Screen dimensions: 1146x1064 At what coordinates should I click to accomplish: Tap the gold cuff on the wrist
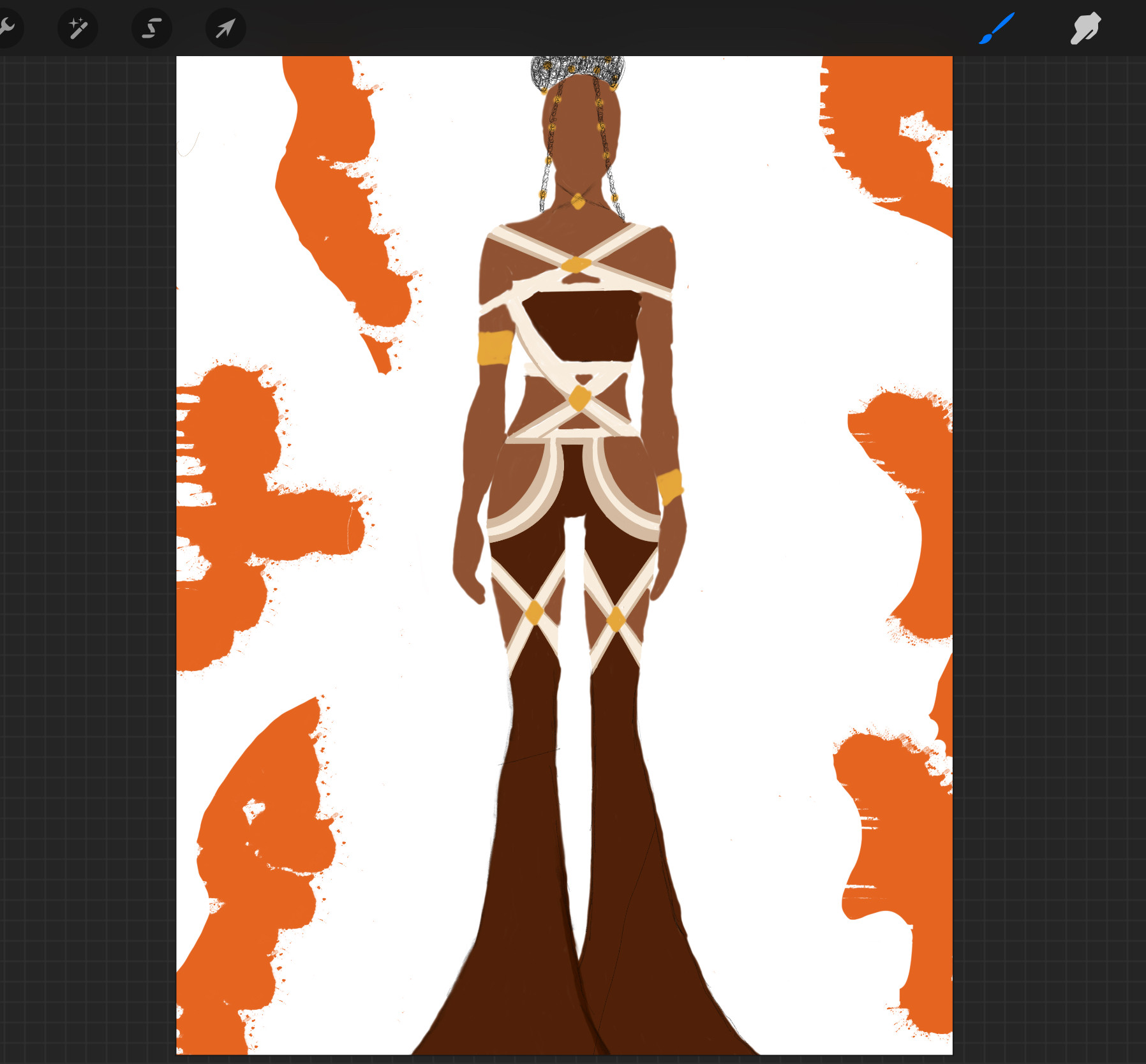(669, 487)
